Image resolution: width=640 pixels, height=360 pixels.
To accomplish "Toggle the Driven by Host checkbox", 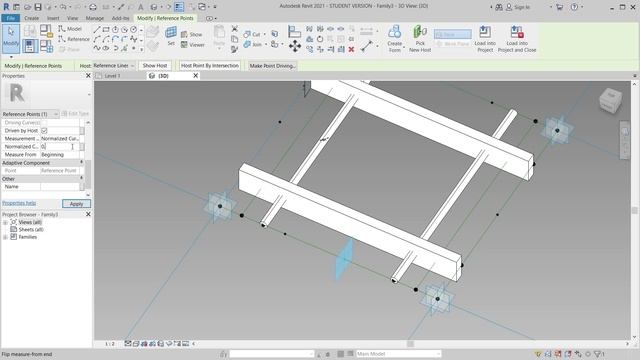I will point(44,131).
